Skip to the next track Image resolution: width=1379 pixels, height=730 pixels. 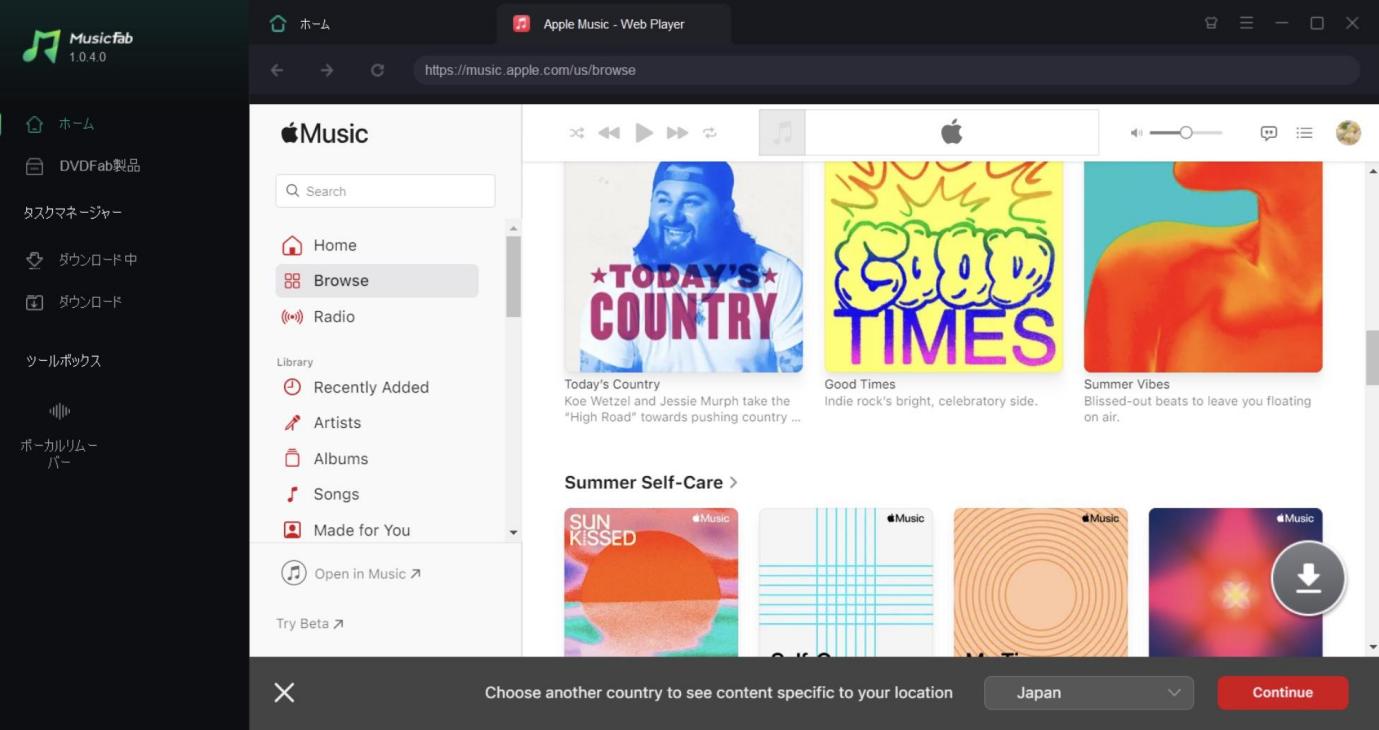click(x=677, y=133)
